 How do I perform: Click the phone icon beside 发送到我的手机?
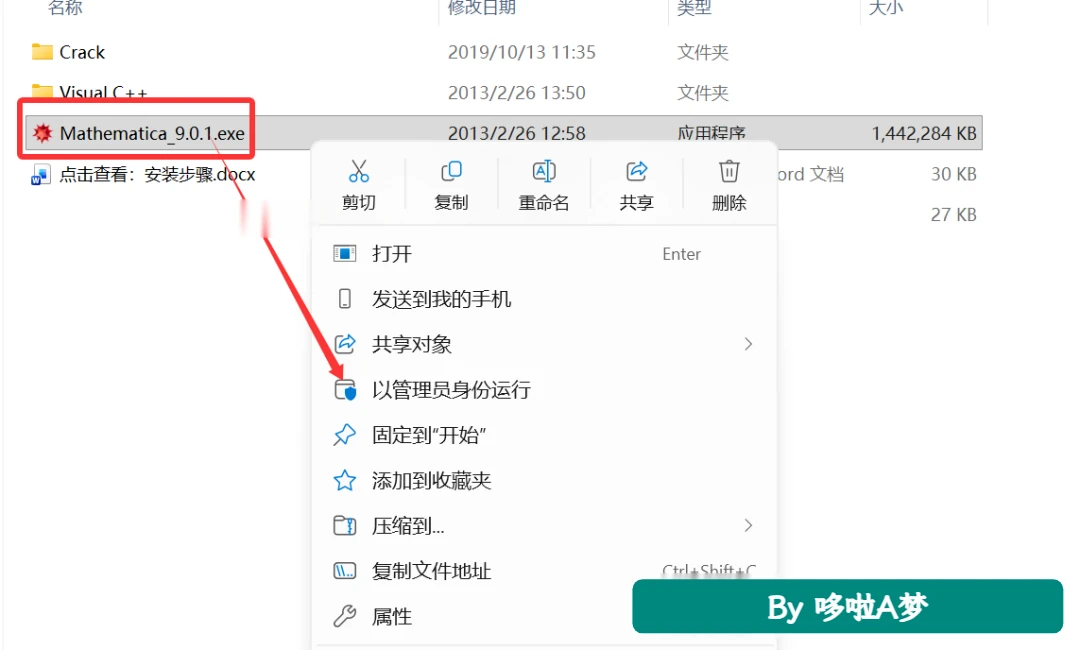(344, 299)
